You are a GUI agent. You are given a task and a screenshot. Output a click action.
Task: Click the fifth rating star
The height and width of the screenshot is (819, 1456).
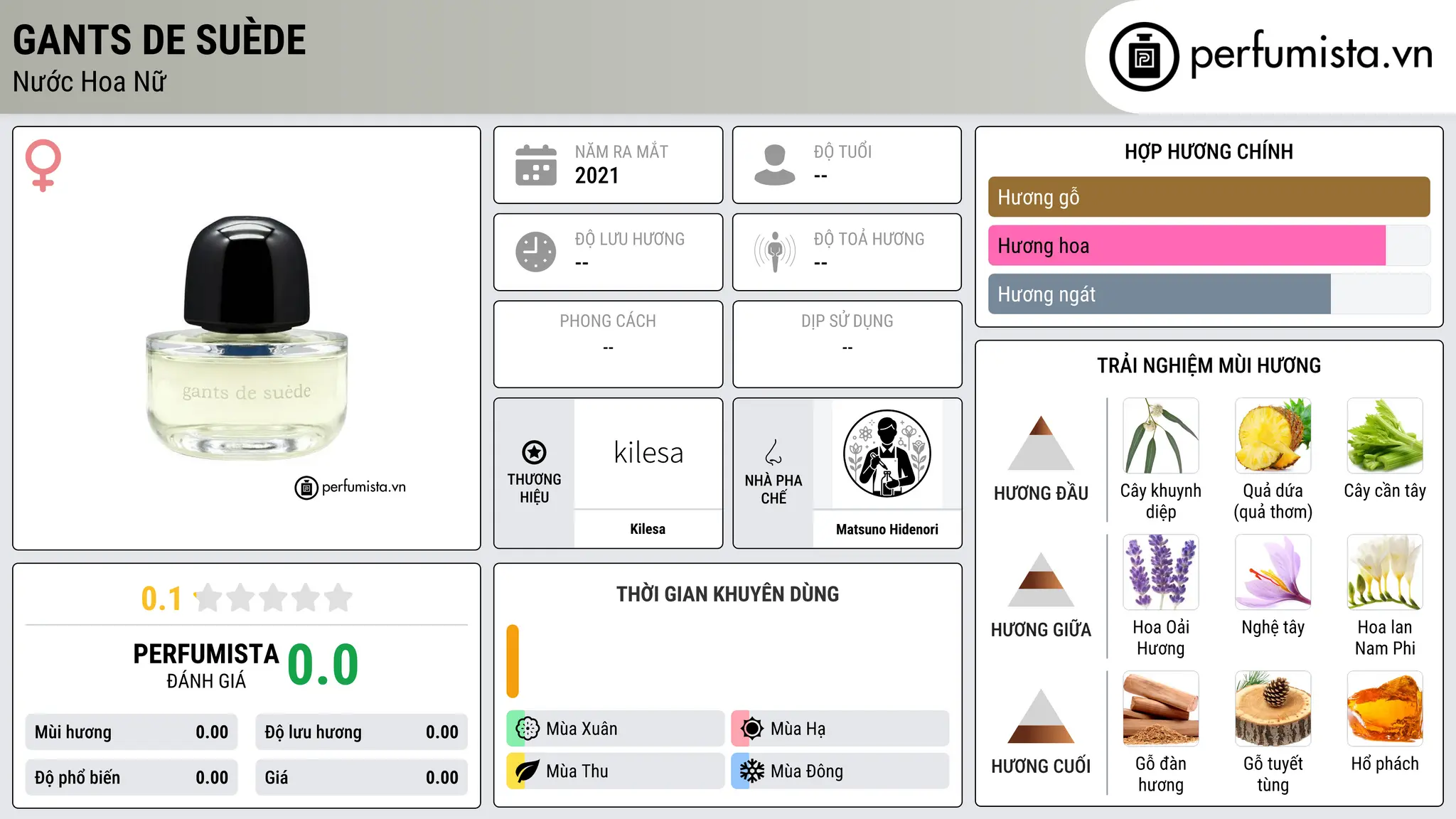pyautogui.click(x=338, y=598)
